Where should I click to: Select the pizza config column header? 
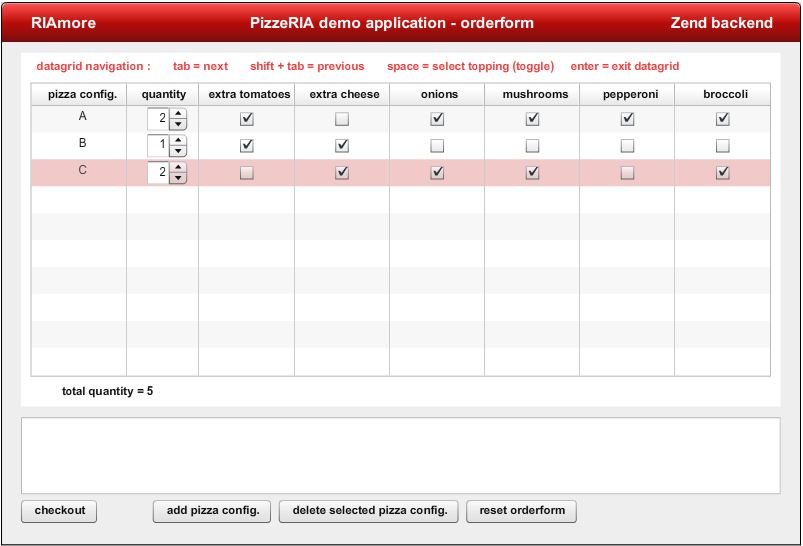pyautogui.click(x=79, y=94)
